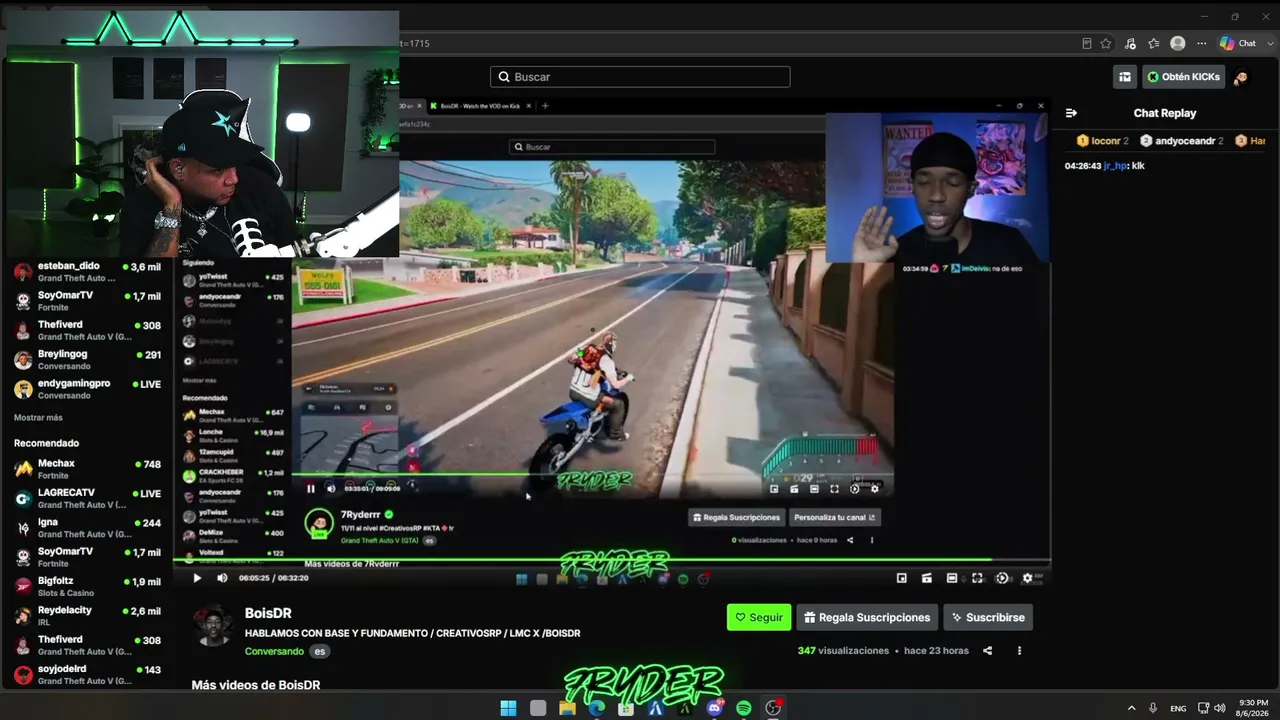
Task: Follow BoisDR with the Seguir button
Action: [x=759, y=617]
